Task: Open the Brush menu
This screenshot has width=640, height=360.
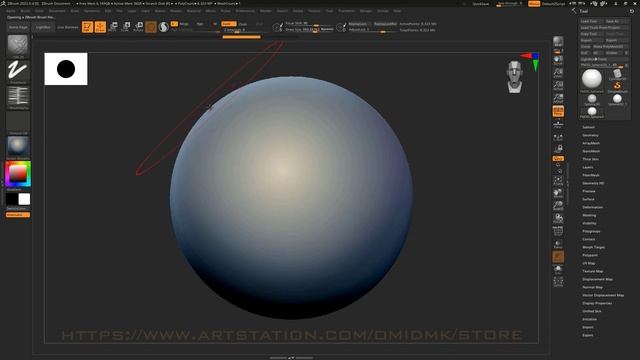Action: pyautogui.click(x=25, y=11)
